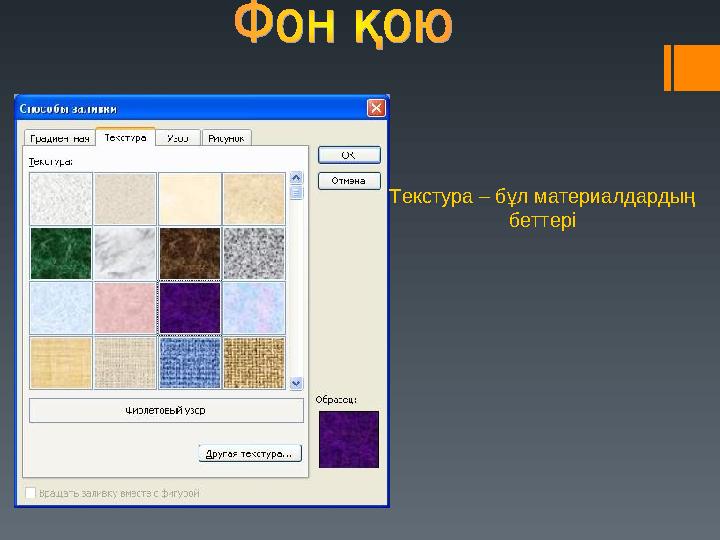Click the Отмена button
This screenshot has width=720, height=540.
pos(349,180)
